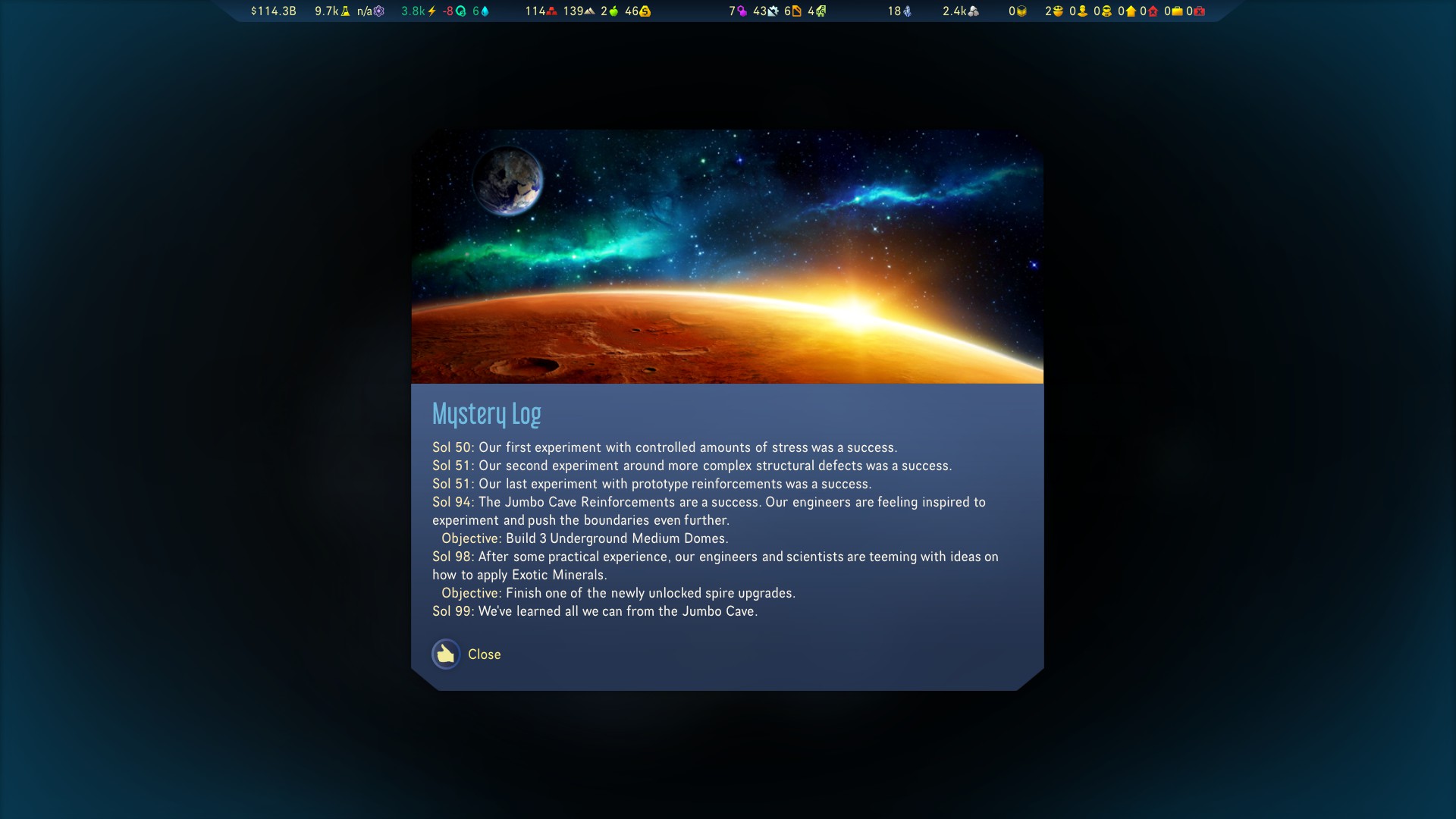The height and width of the screenshot is (819, 1456).
Task: Click the Close text label
Action: coord(484,654)
